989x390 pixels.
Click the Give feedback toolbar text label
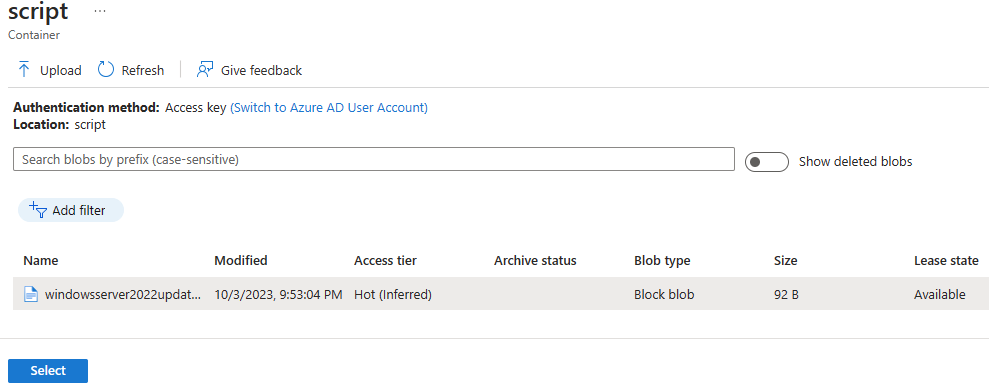pos(261,70)
